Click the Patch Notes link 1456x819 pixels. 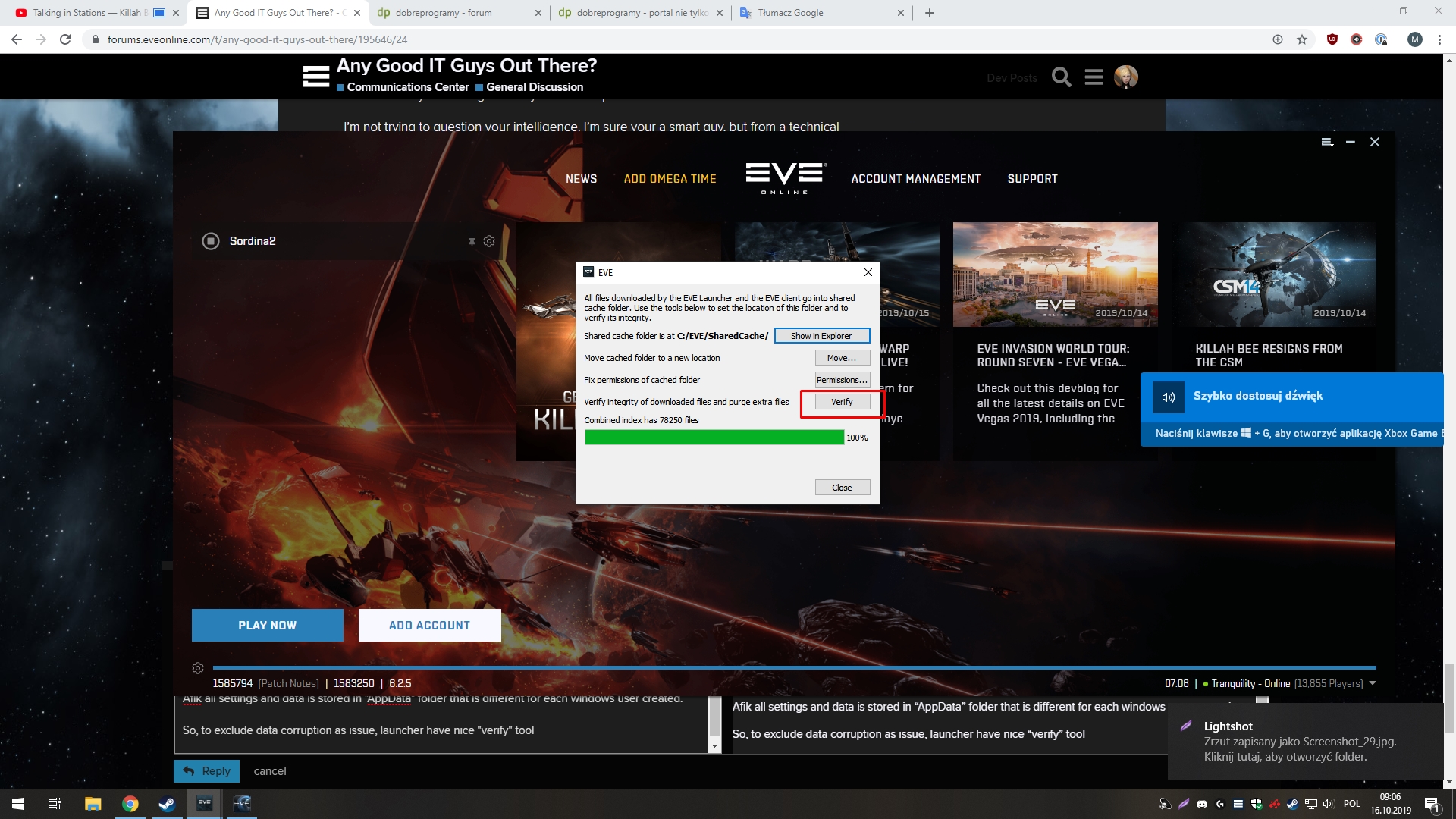click(x=288, y=683)
